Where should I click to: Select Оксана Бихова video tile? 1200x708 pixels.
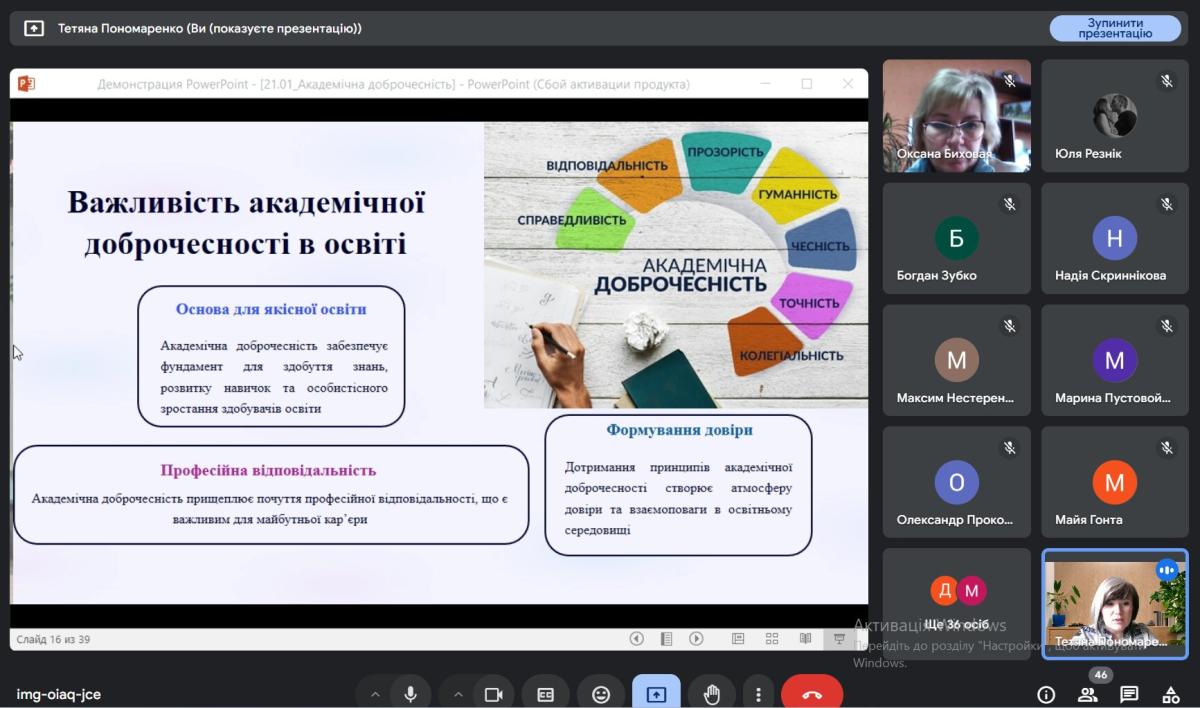(x=956, y=116)
